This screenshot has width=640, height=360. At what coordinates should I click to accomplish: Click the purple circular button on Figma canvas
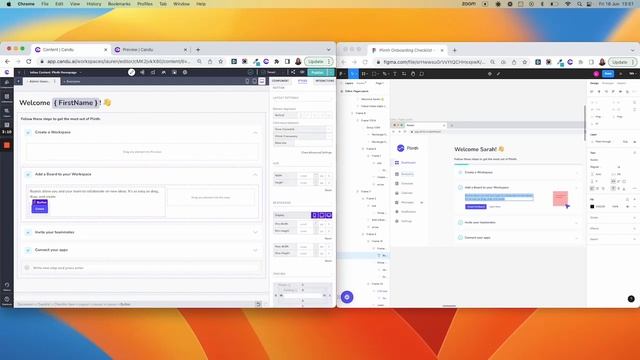tap(347, 297)
